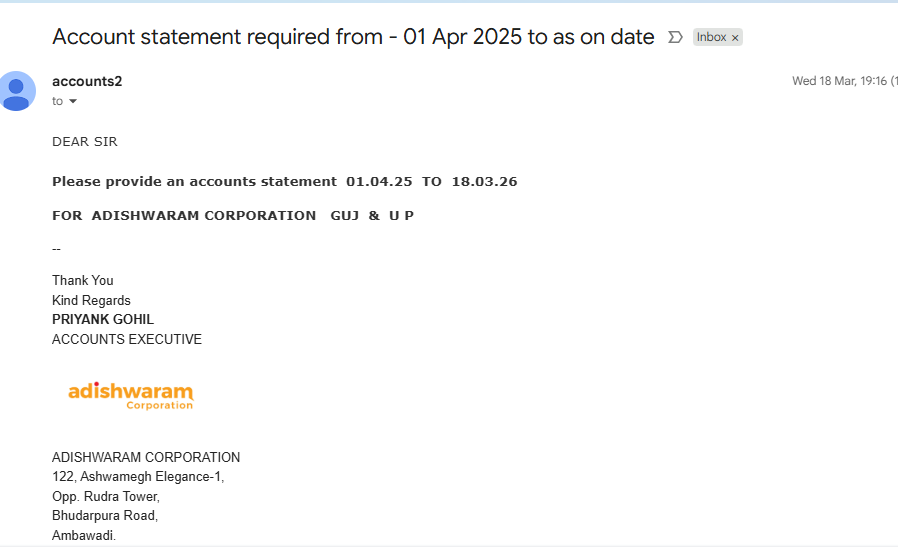Screen dimensions: 898x558
Task: Click the "ACCOUNTS EXECUTIVE" title text
Action: pyautogui.click(x=127, y=339)
